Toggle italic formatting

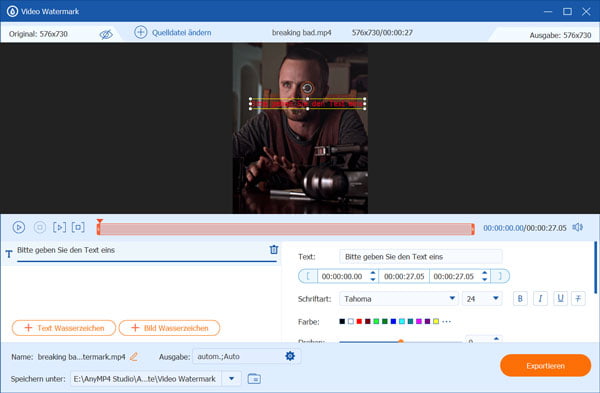click(540, 298)
